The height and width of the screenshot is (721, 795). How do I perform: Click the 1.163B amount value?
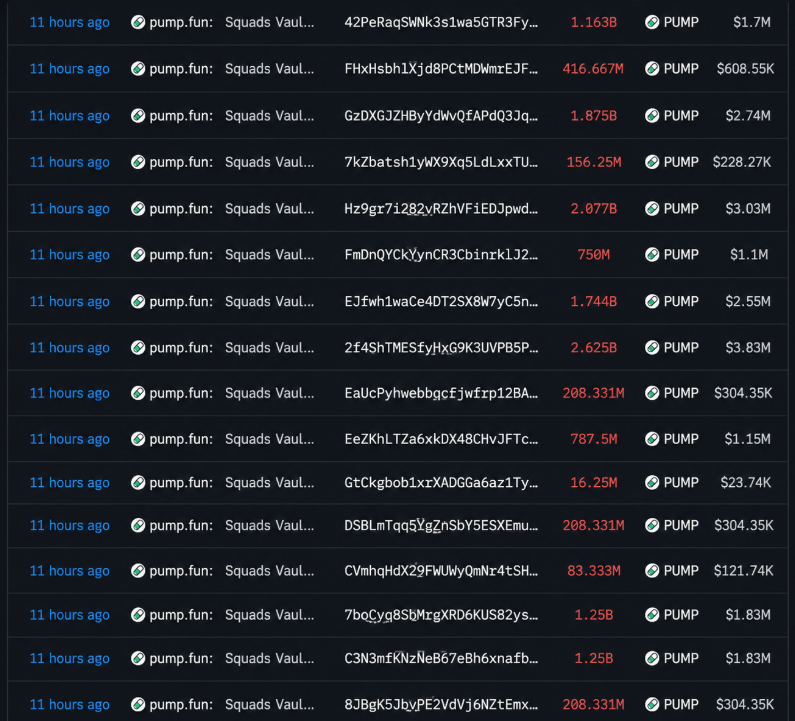tap(594, 22)
